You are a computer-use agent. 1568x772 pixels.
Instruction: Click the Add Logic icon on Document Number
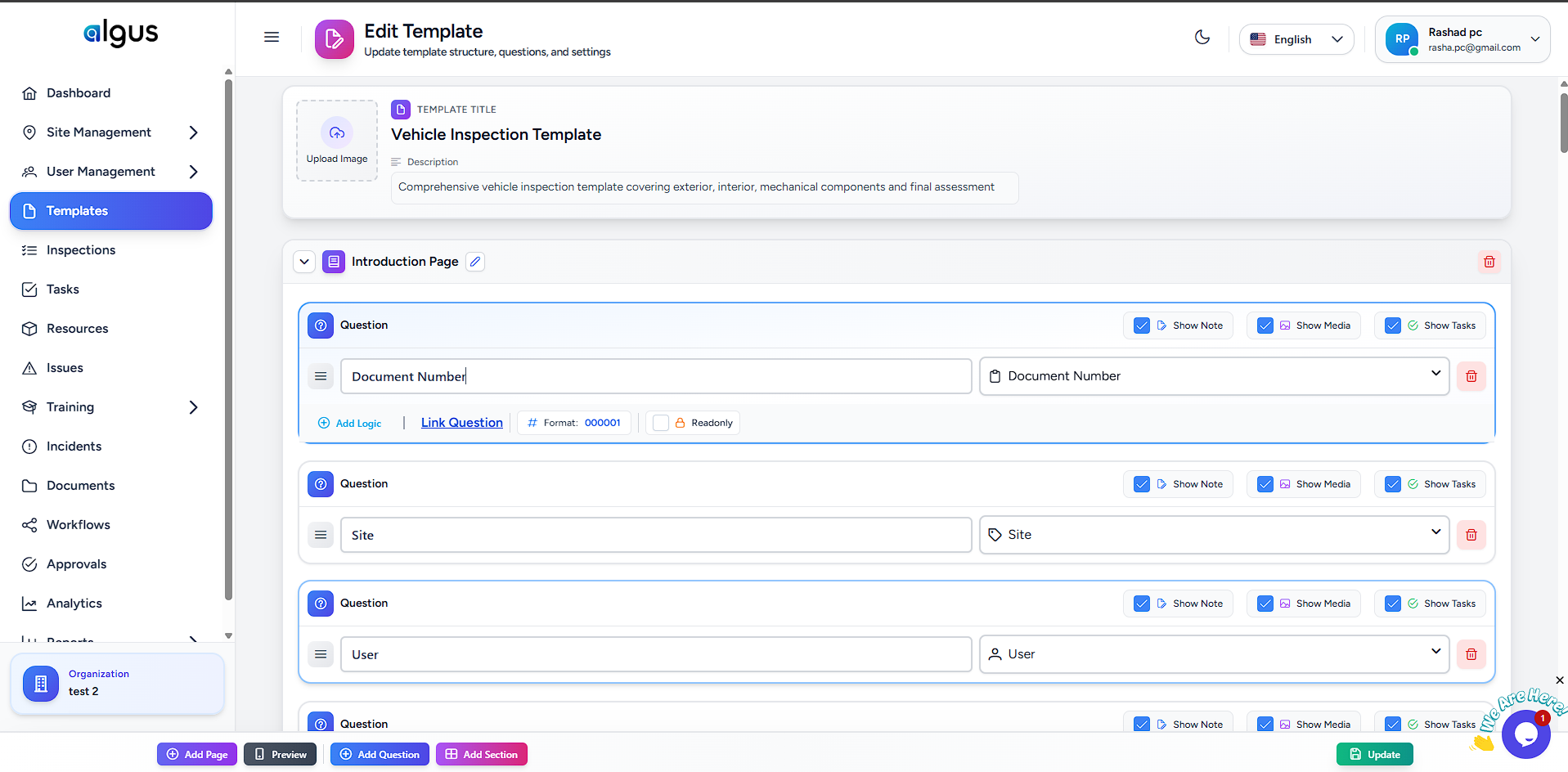(x=322, y=423)
